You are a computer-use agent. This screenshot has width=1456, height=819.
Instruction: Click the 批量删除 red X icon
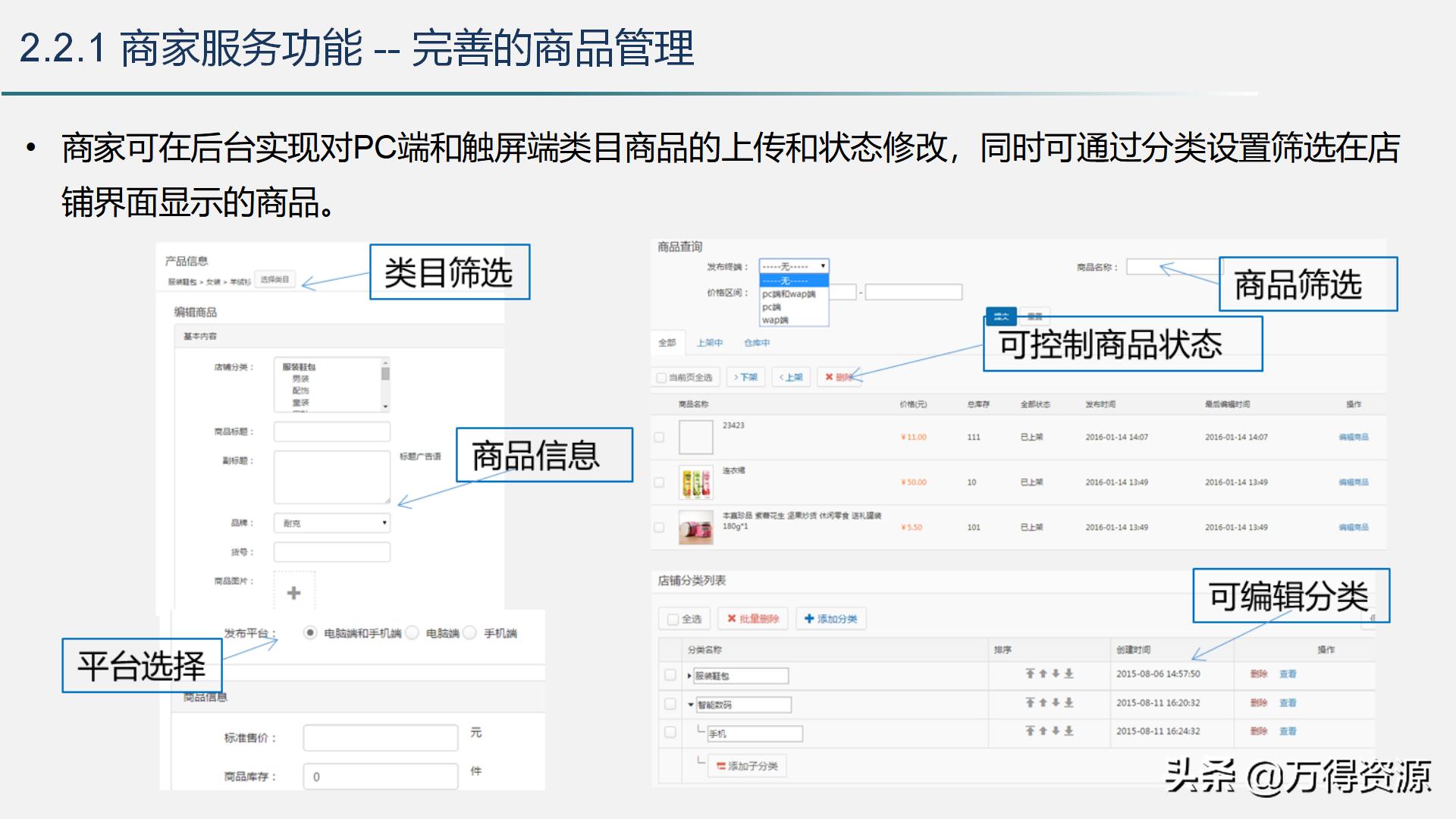731,618
